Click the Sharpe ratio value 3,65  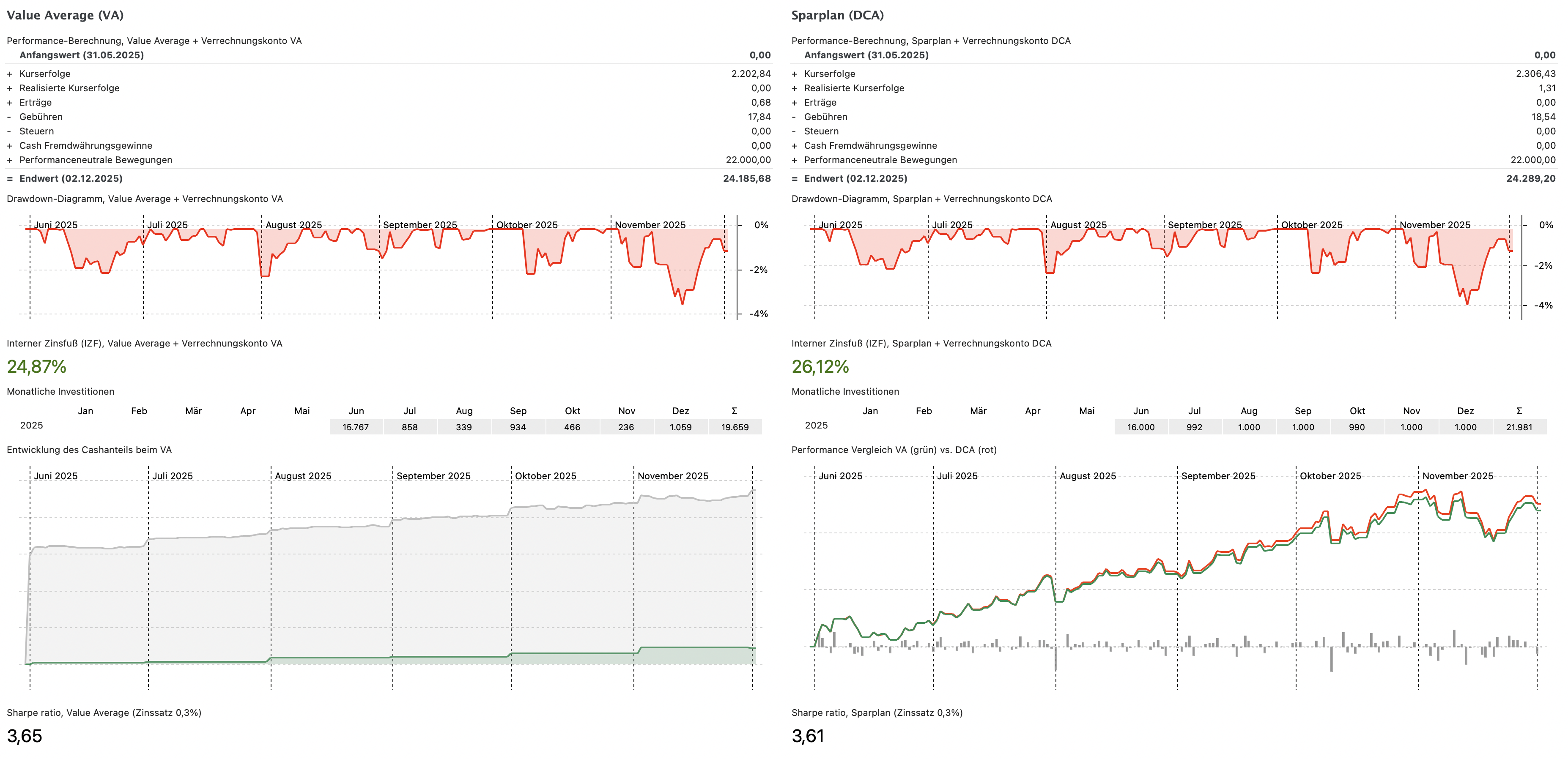pyautogui.click(x=25, y=736)
